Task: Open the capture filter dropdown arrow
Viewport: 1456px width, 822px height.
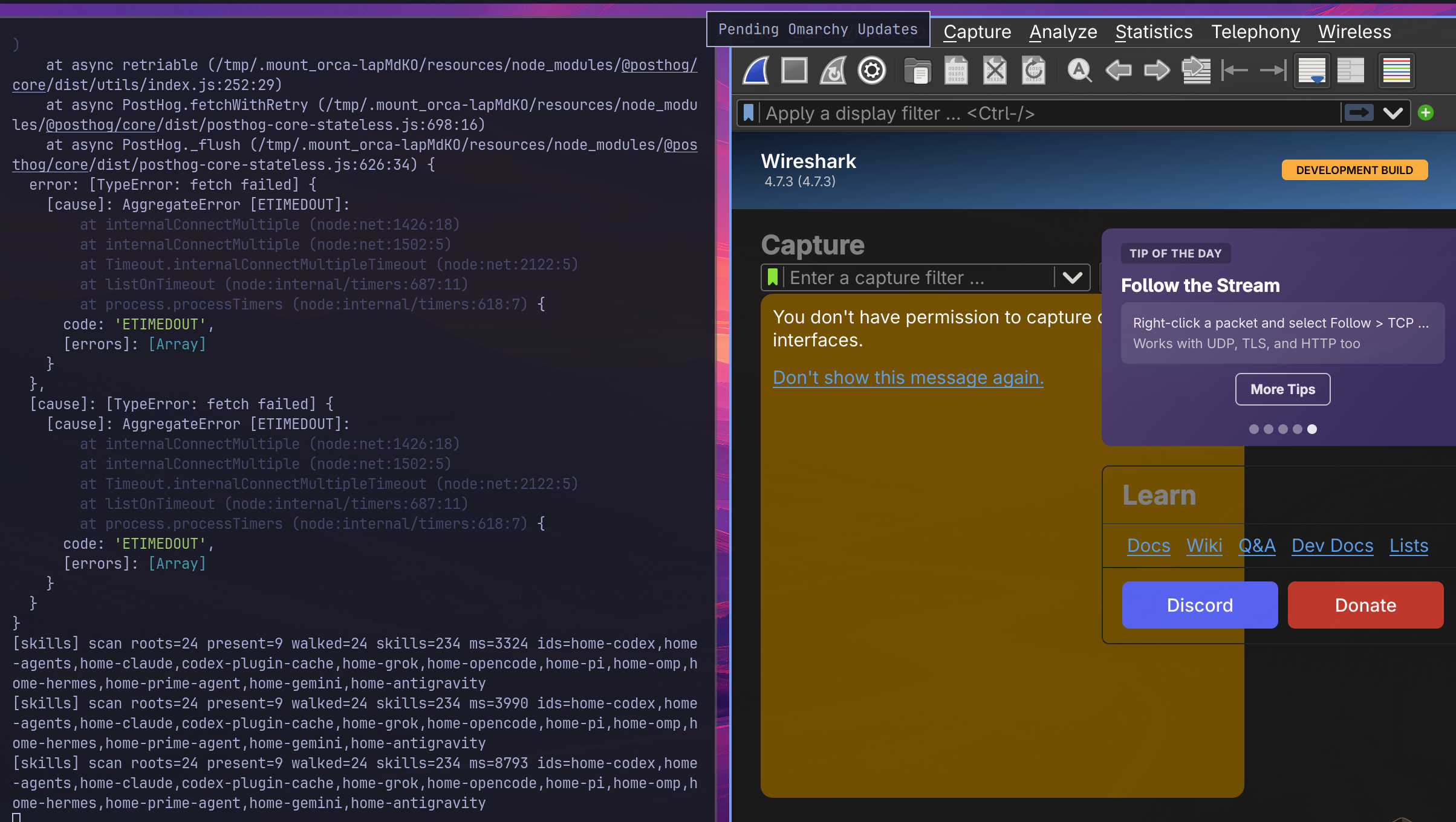Action: coord(1073,277)
